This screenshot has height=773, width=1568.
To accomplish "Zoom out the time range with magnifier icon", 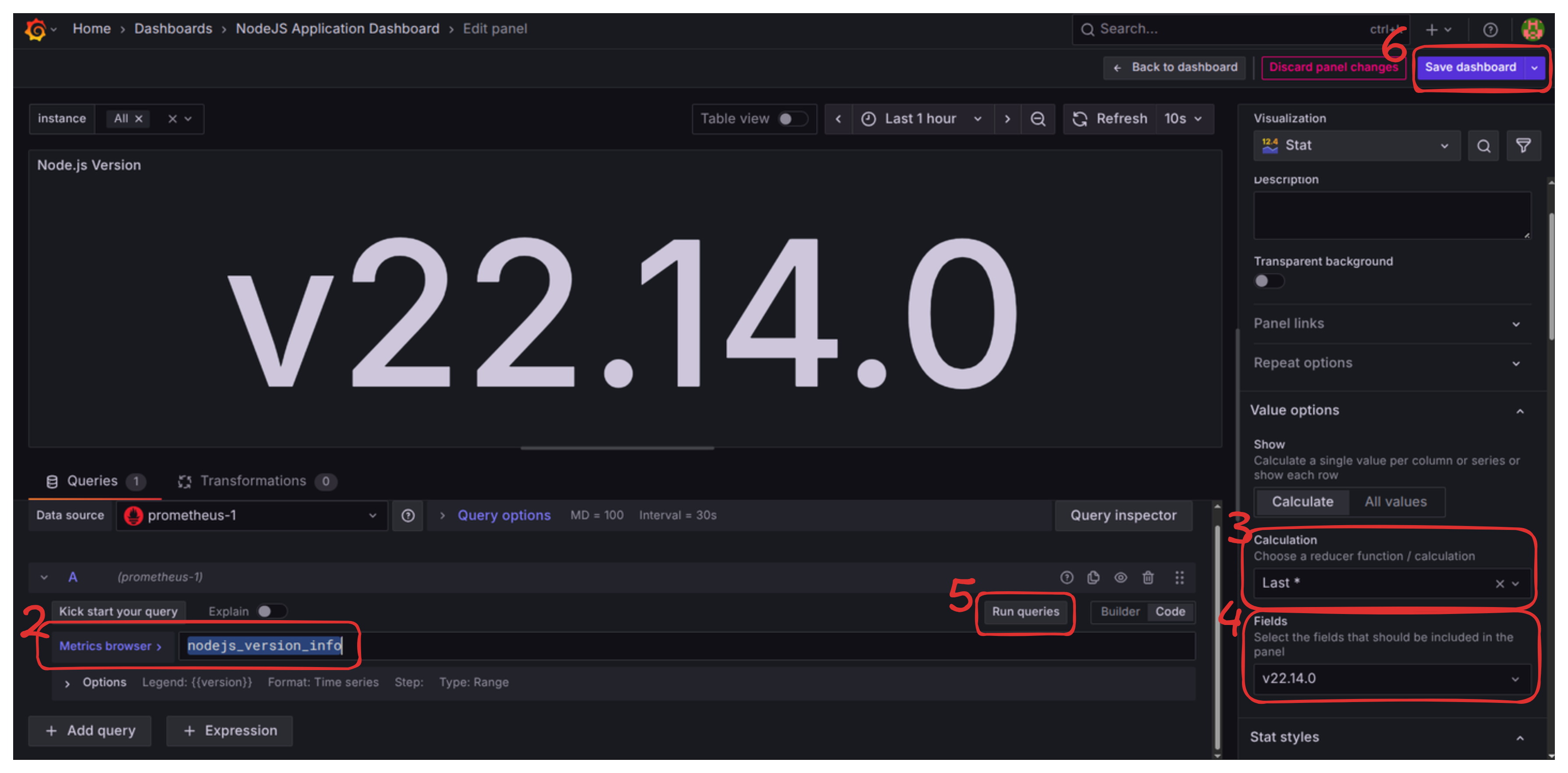I will coord(1038,119).
